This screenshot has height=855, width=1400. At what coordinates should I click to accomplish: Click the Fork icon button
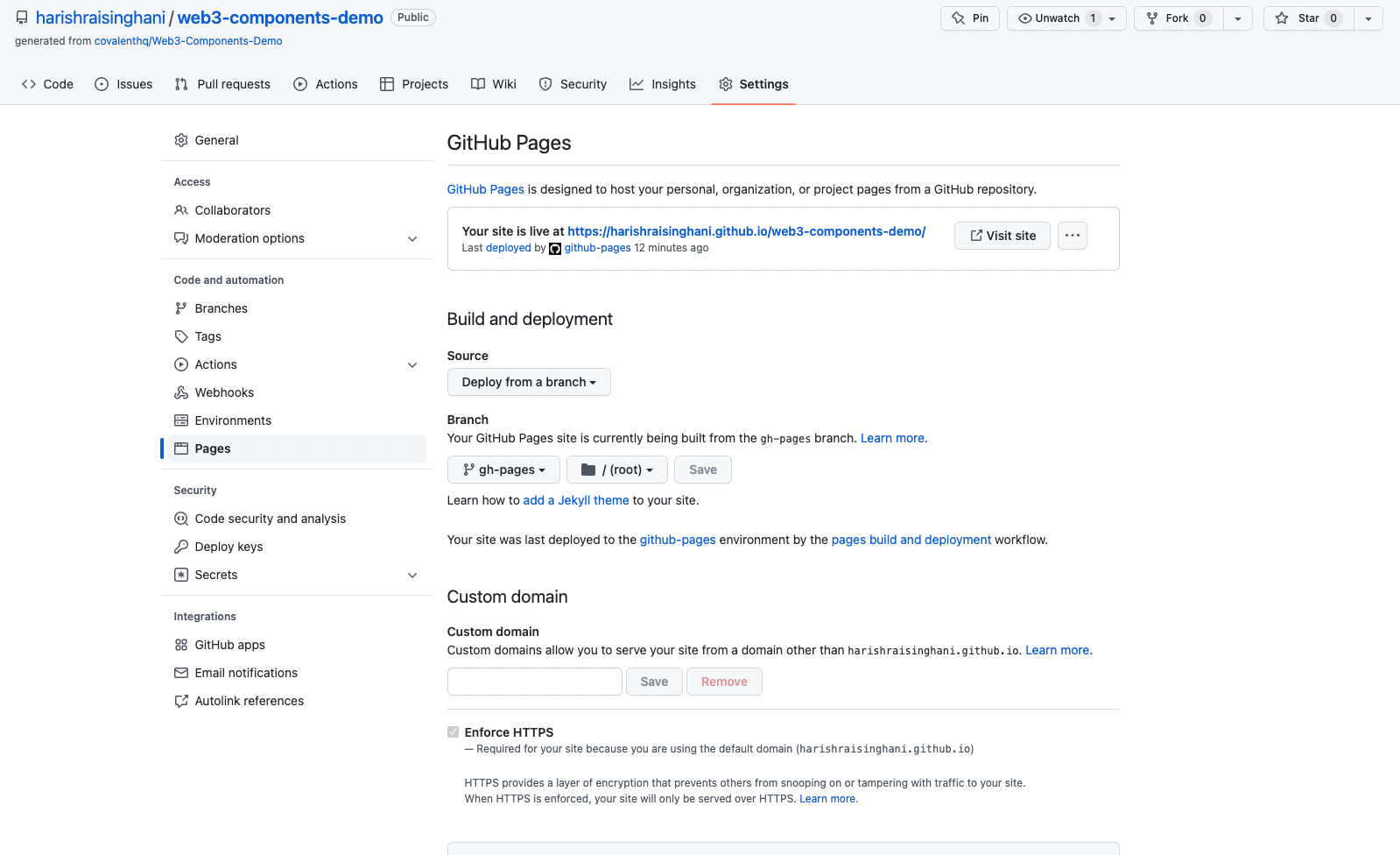pyautogui.click(x=1152, y=18)
